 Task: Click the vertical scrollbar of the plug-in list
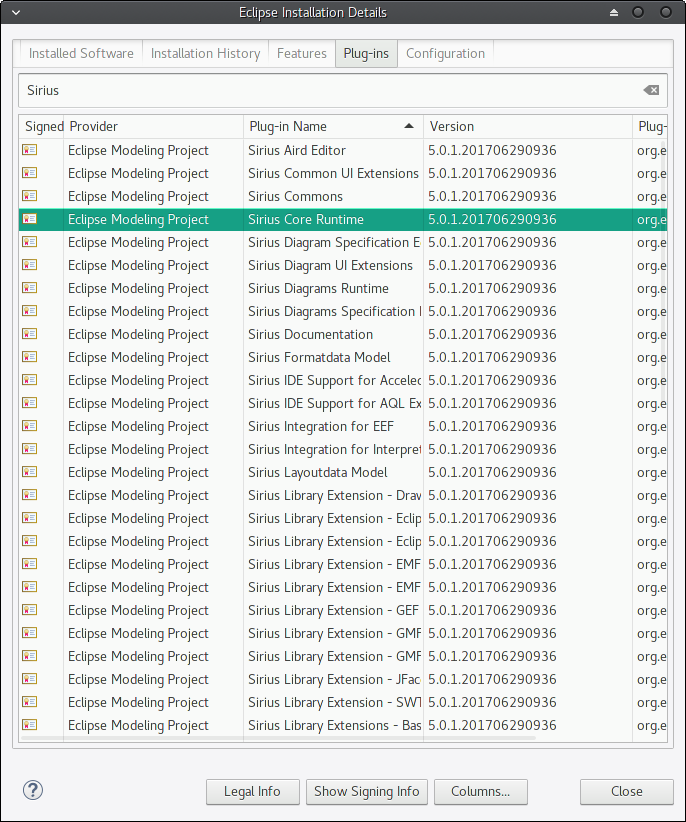click(x=664, y=270)
